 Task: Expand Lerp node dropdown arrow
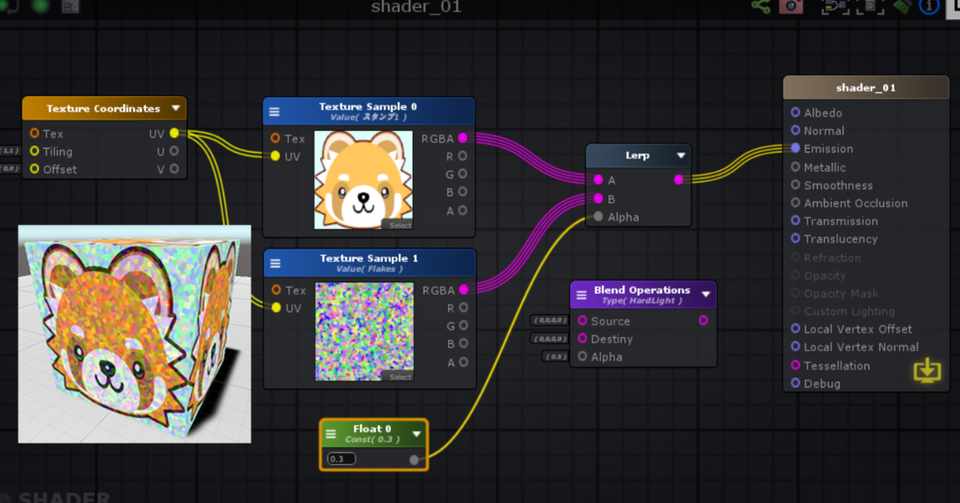[x=681, y=155]
